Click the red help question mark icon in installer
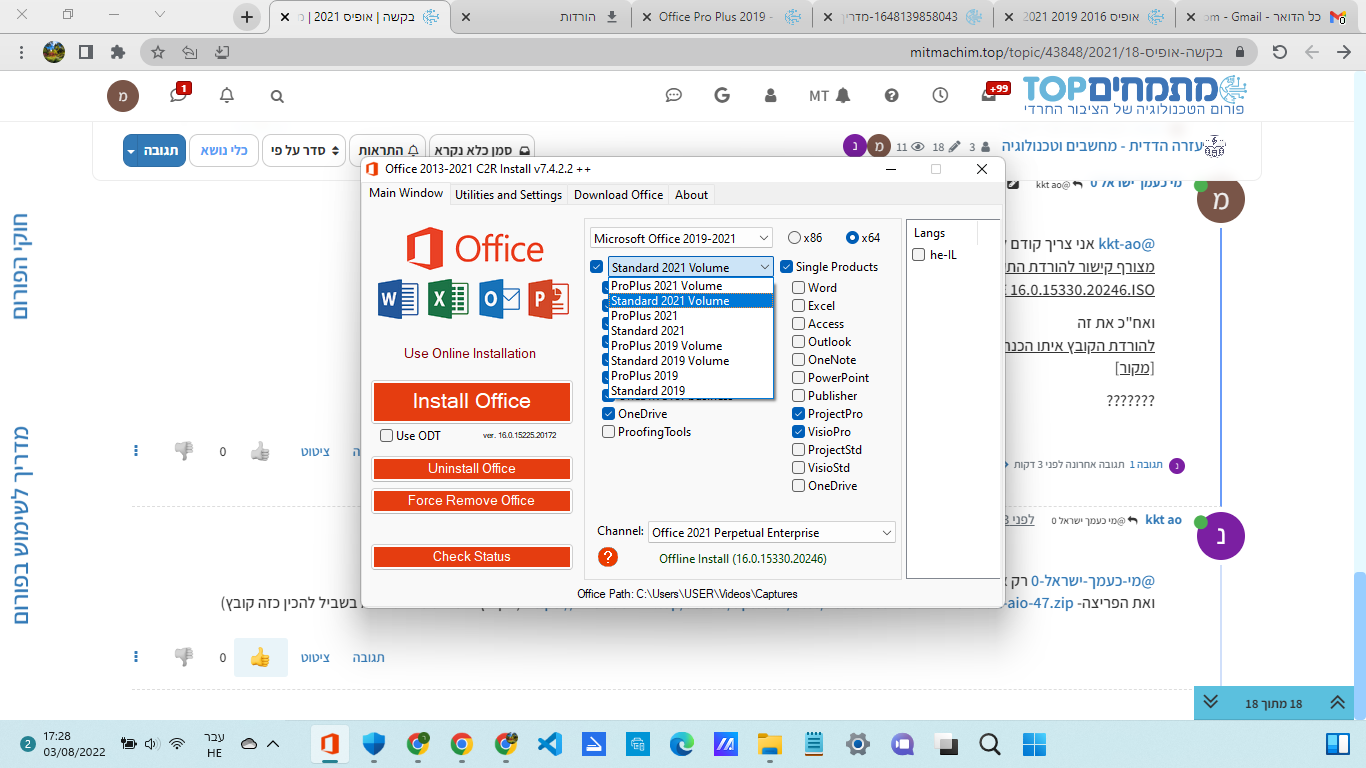The image size is (1366, 768). tap(608, 557)
